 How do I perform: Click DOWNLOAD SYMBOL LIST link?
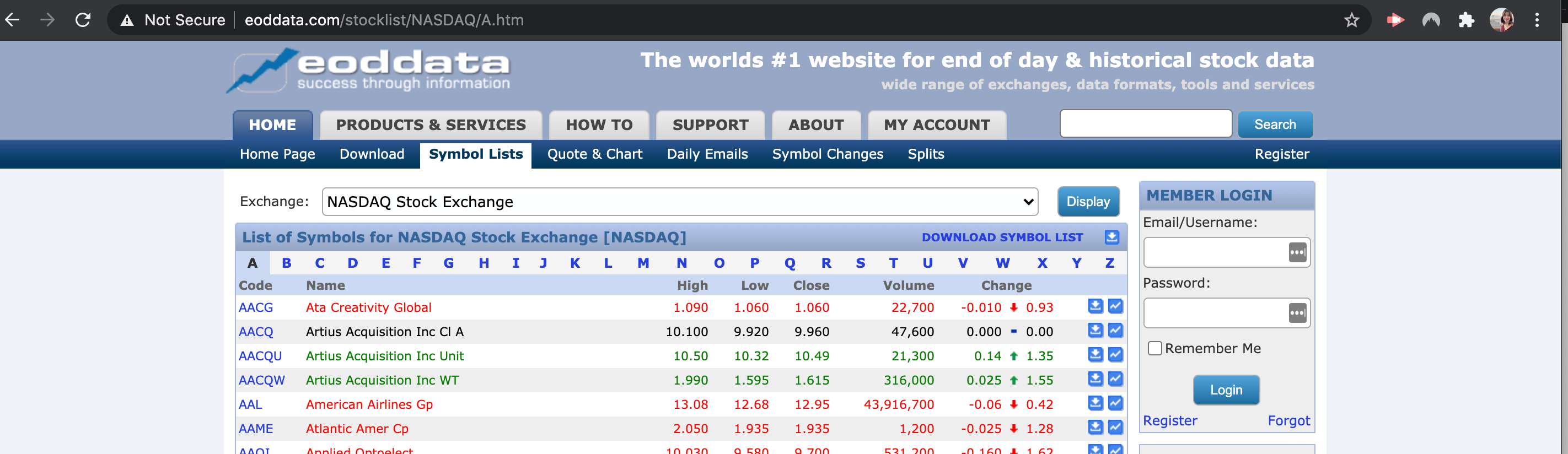click(1002, 237)
